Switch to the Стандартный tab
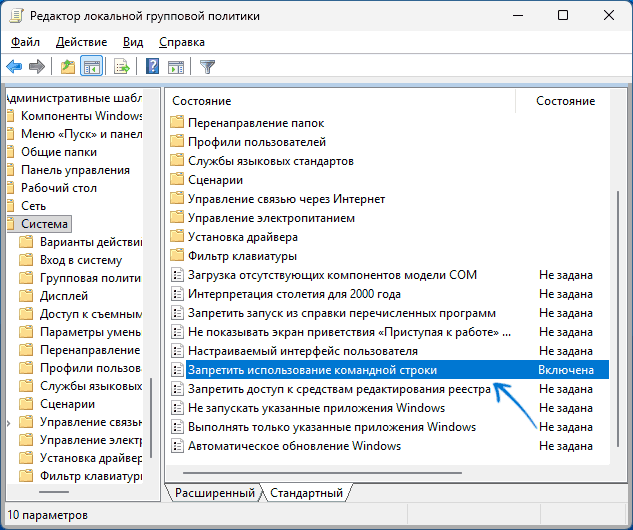633x530 pixels. (306, 493)
